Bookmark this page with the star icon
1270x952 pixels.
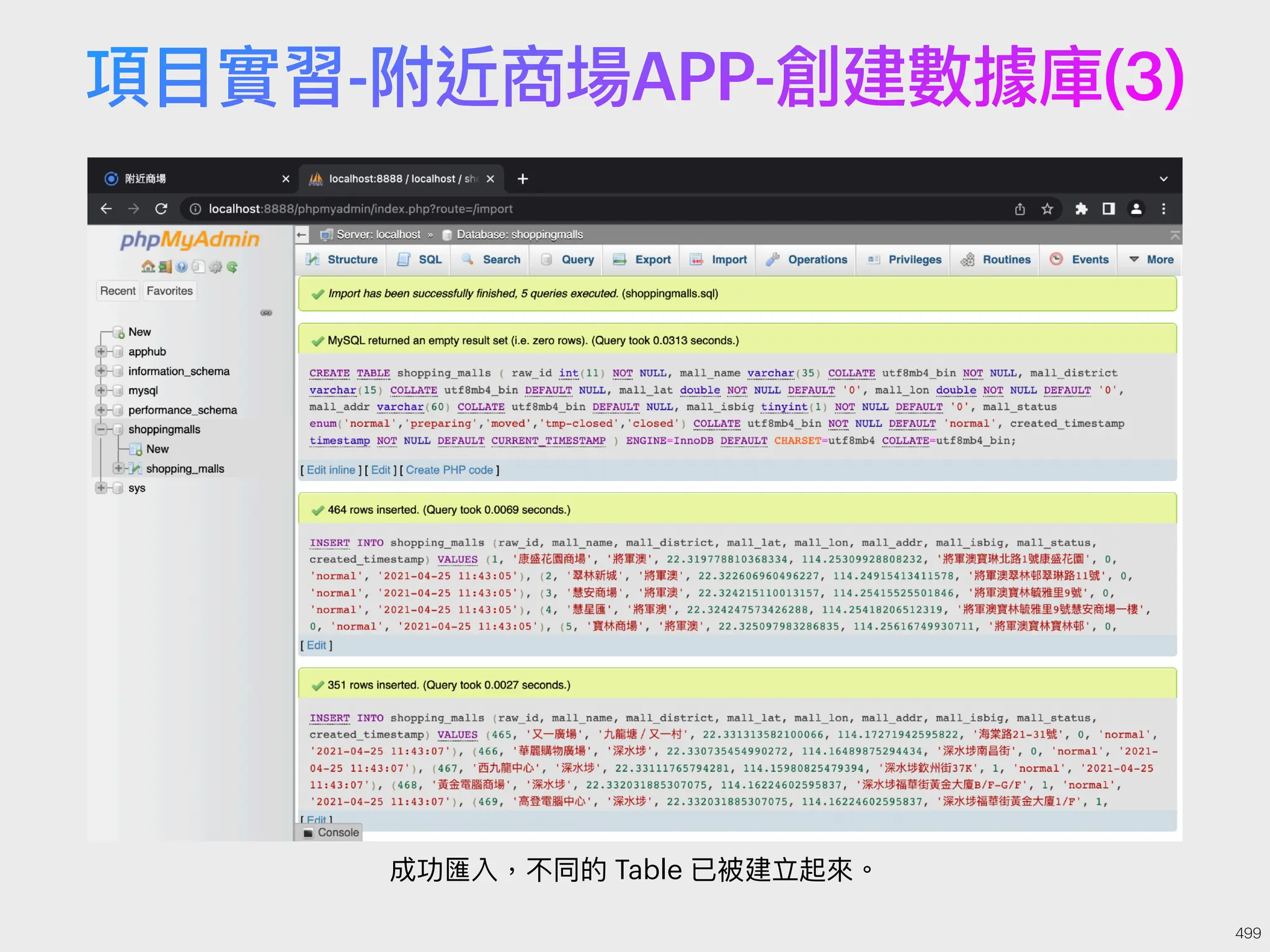[x=1047, y=209]
